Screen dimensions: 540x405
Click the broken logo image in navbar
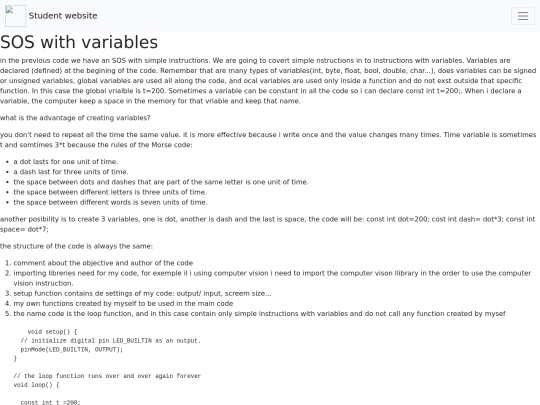click(15, 16)
